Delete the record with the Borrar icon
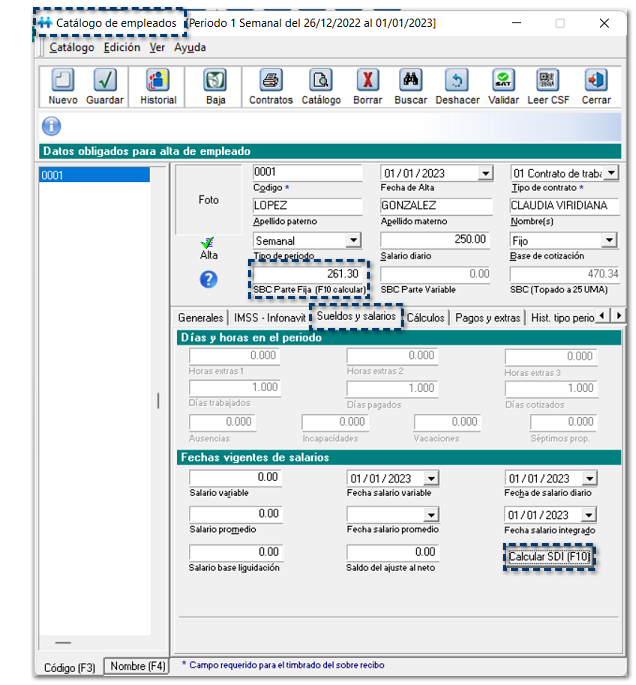 (368, 81)
